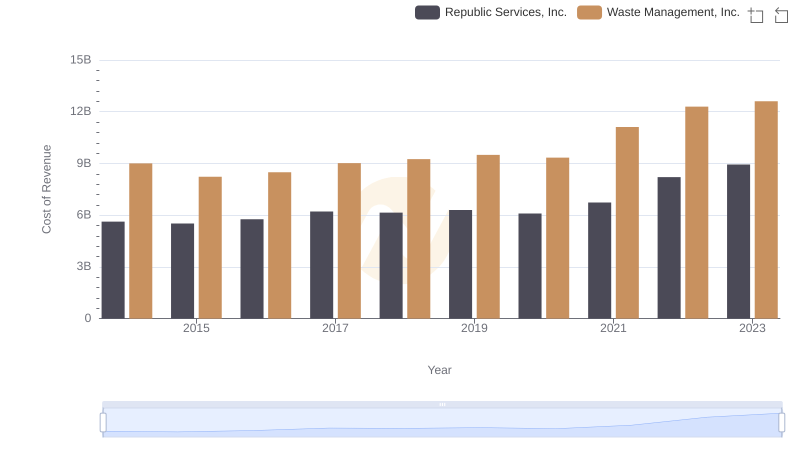
Task: Click the top grip of range slider
Action: tap(442, 404)
